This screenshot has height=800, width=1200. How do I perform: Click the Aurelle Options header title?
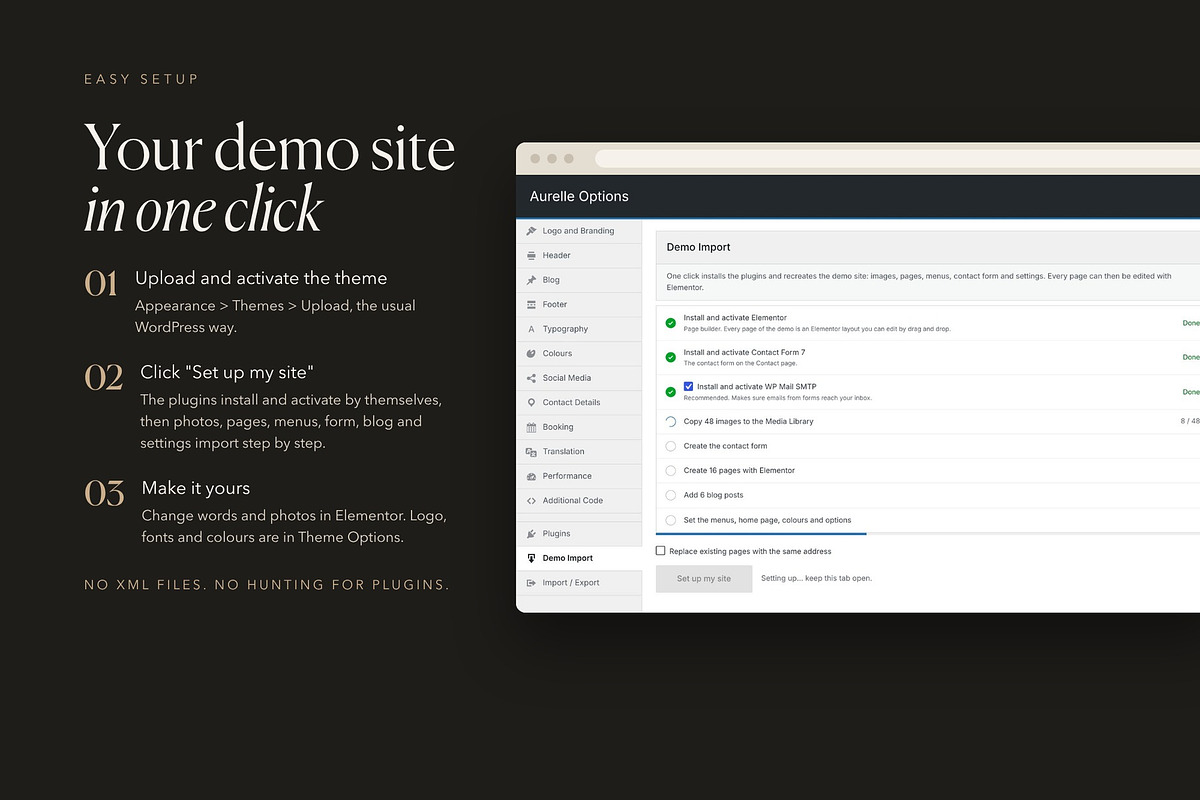[579, 197]
